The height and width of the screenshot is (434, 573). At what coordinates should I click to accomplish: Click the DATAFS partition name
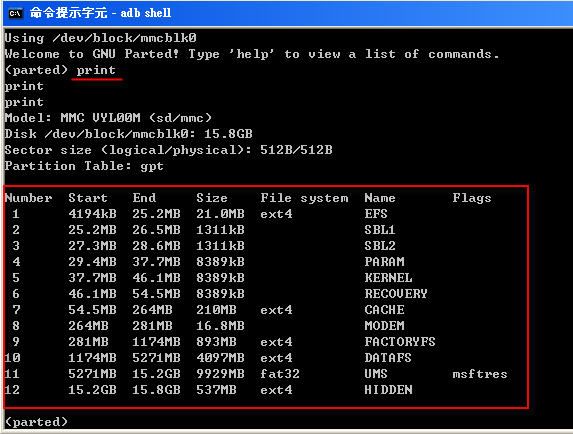(x=388, y=358)
